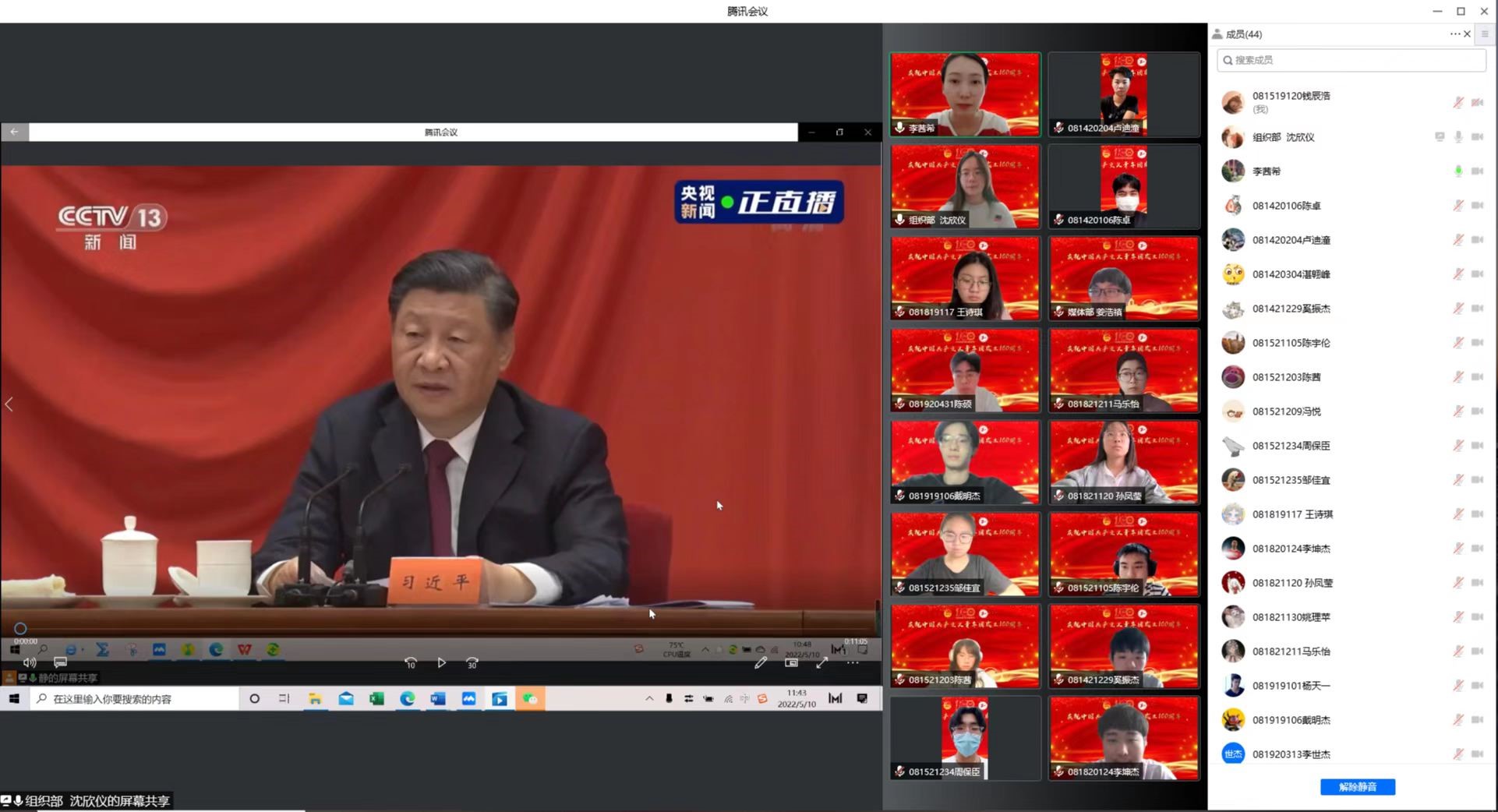Open the player's three-dot more options
The height and width of the screenshot is (812, 1498).
coord(853,662)
